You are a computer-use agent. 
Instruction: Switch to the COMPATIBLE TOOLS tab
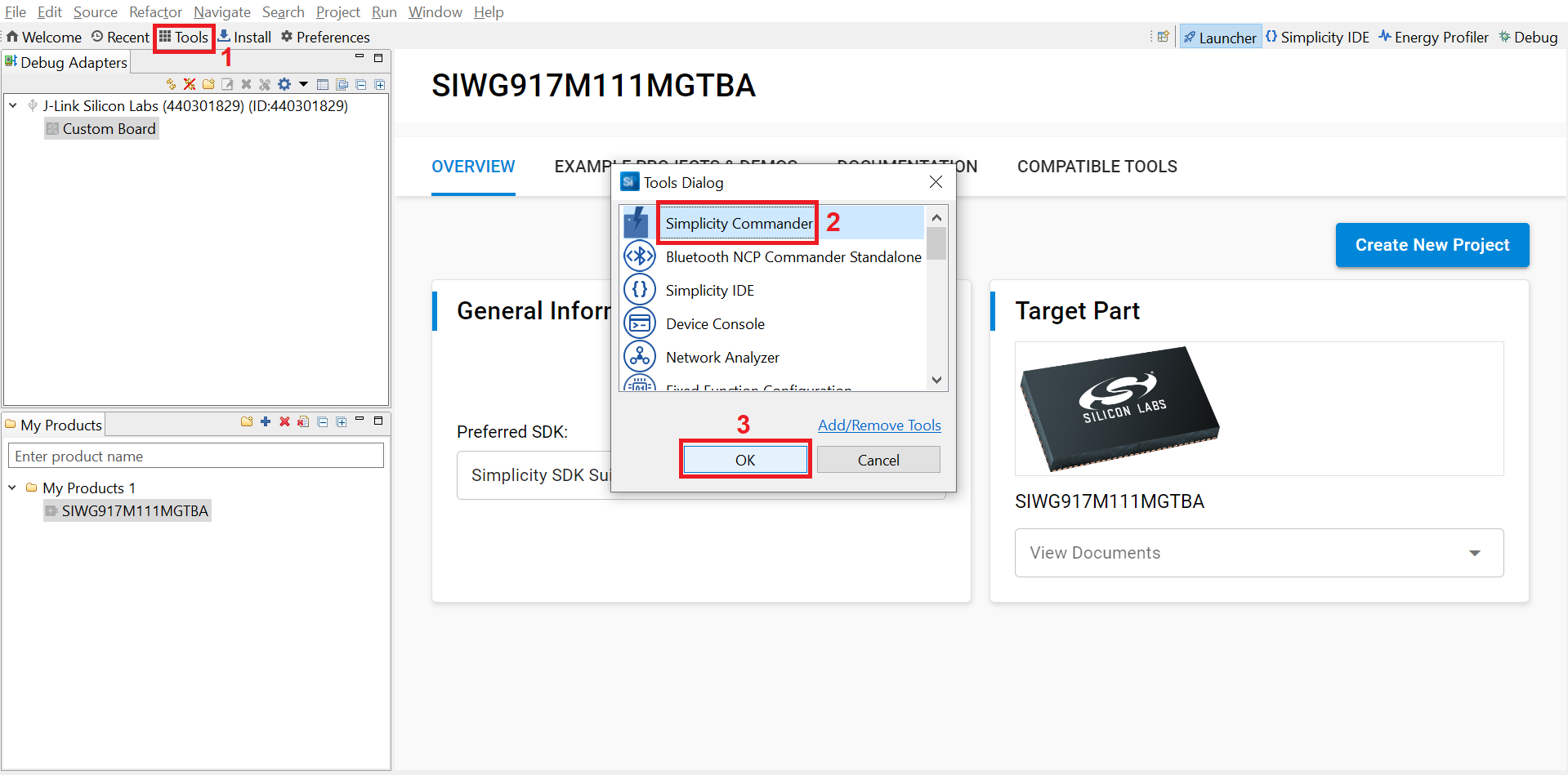(1097, 167)
